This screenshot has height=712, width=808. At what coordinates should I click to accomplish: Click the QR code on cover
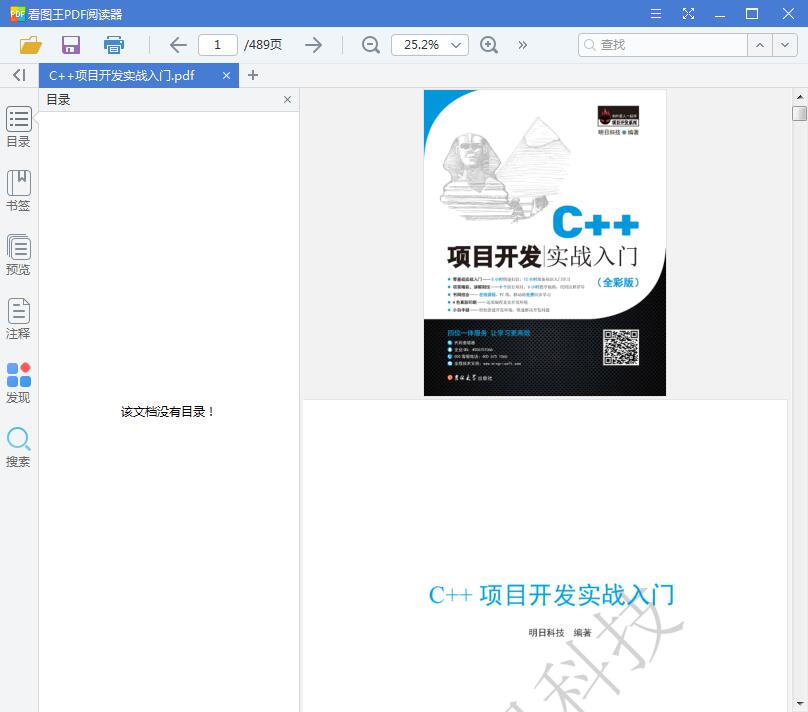coord(621,347)
